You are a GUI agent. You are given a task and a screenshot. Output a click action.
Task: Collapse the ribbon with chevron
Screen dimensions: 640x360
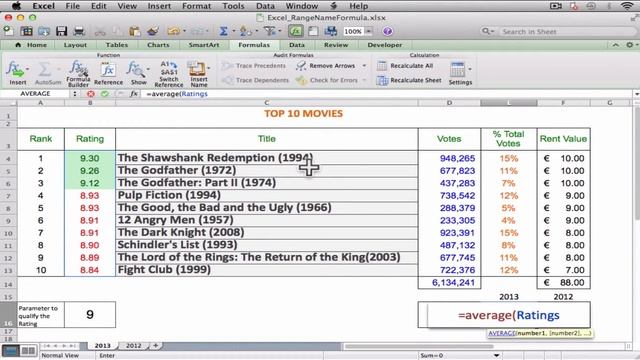pyautogui.click(x=615, y=45)
